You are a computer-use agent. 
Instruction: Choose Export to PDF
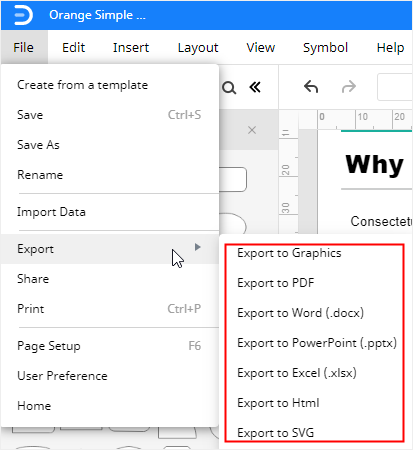(x=276, y=283)
